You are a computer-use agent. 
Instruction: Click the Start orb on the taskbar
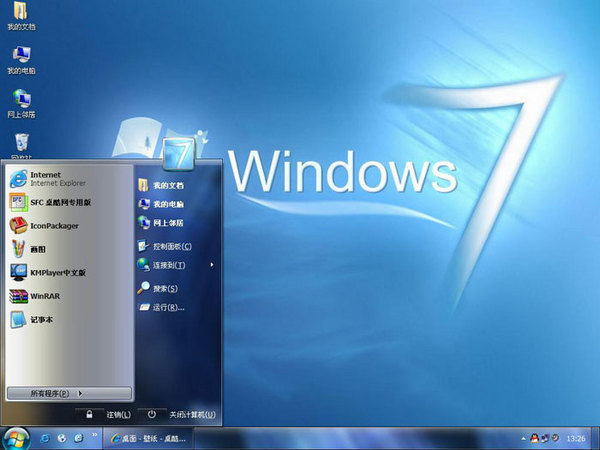pyautogui.click(x=16, y=437)
